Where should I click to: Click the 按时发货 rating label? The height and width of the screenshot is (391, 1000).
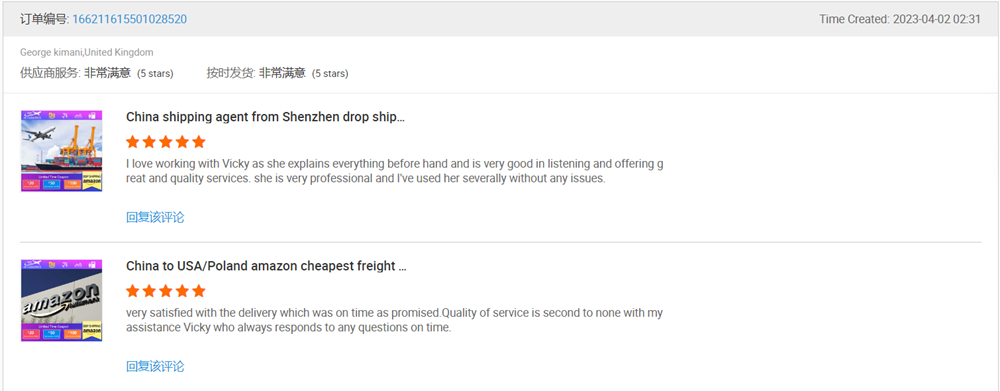pyautogui.click(x=231, y=73)
